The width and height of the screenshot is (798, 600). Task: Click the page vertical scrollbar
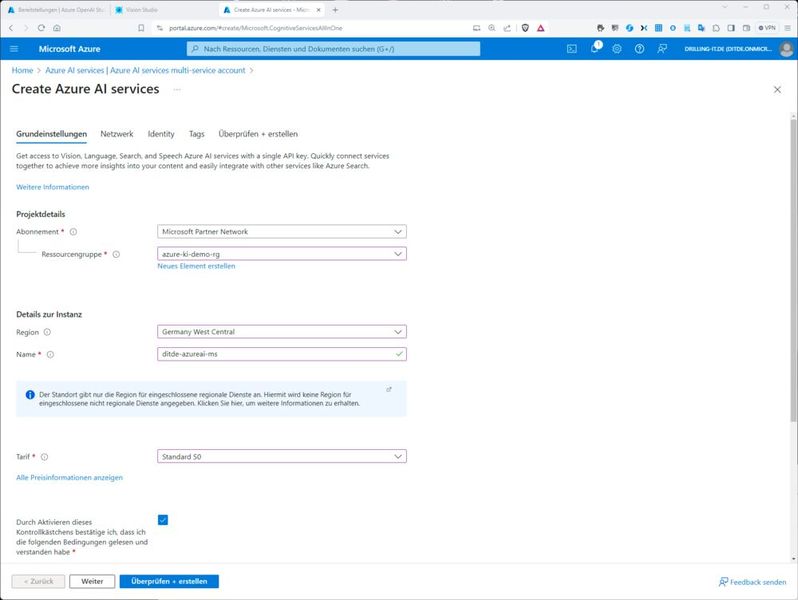(x=793, y=270)
